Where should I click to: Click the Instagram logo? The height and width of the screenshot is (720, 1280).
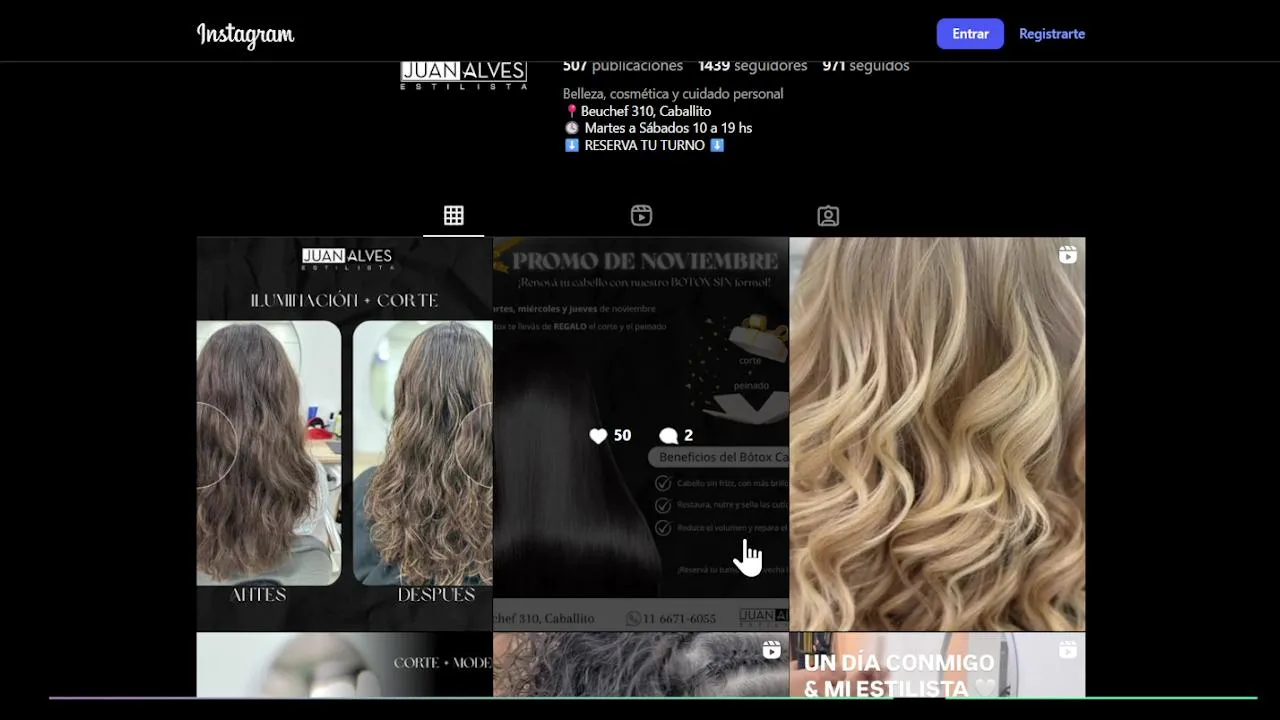(245, 35)
